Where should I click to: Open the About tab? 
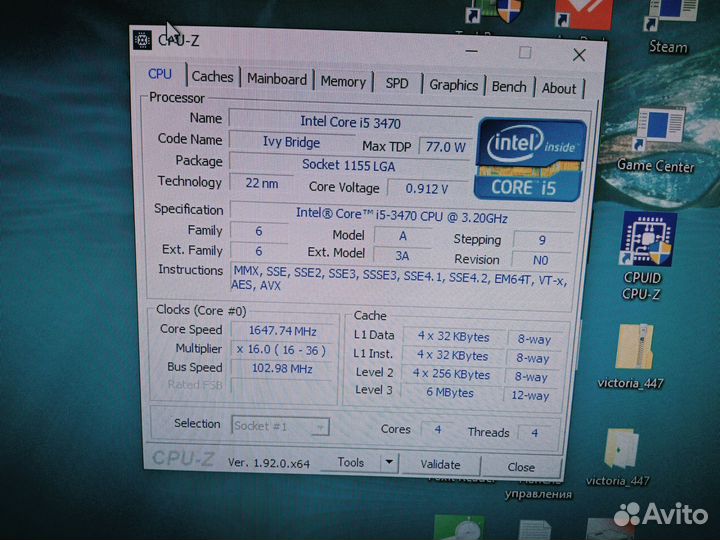tap(558, 88)
